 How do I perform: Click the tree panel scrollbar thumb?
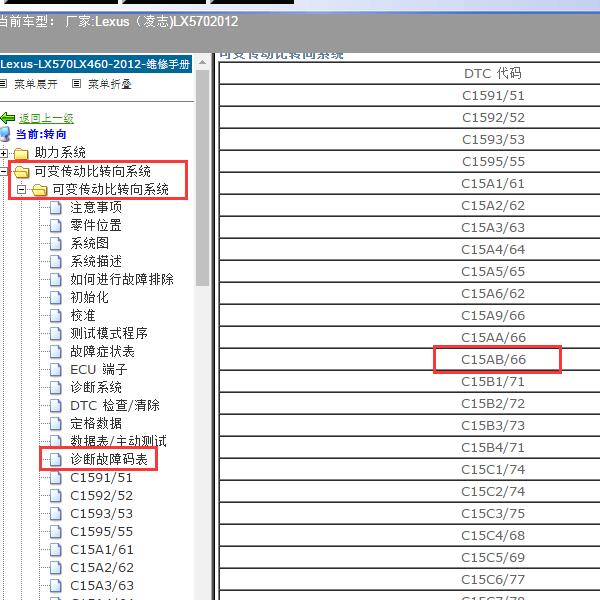203,178
